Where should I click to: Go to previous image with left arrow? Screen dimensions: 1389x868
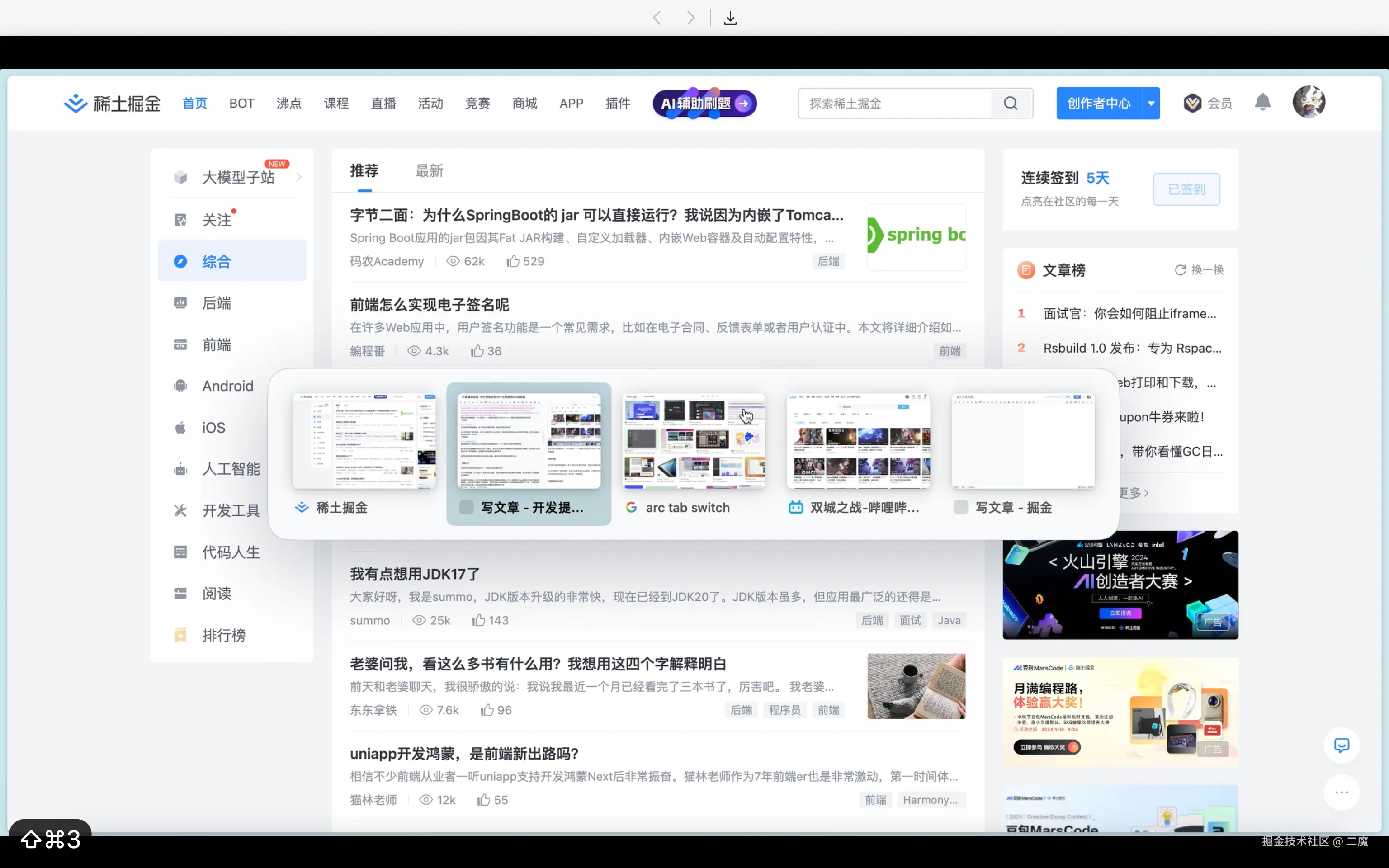[657, 18]
